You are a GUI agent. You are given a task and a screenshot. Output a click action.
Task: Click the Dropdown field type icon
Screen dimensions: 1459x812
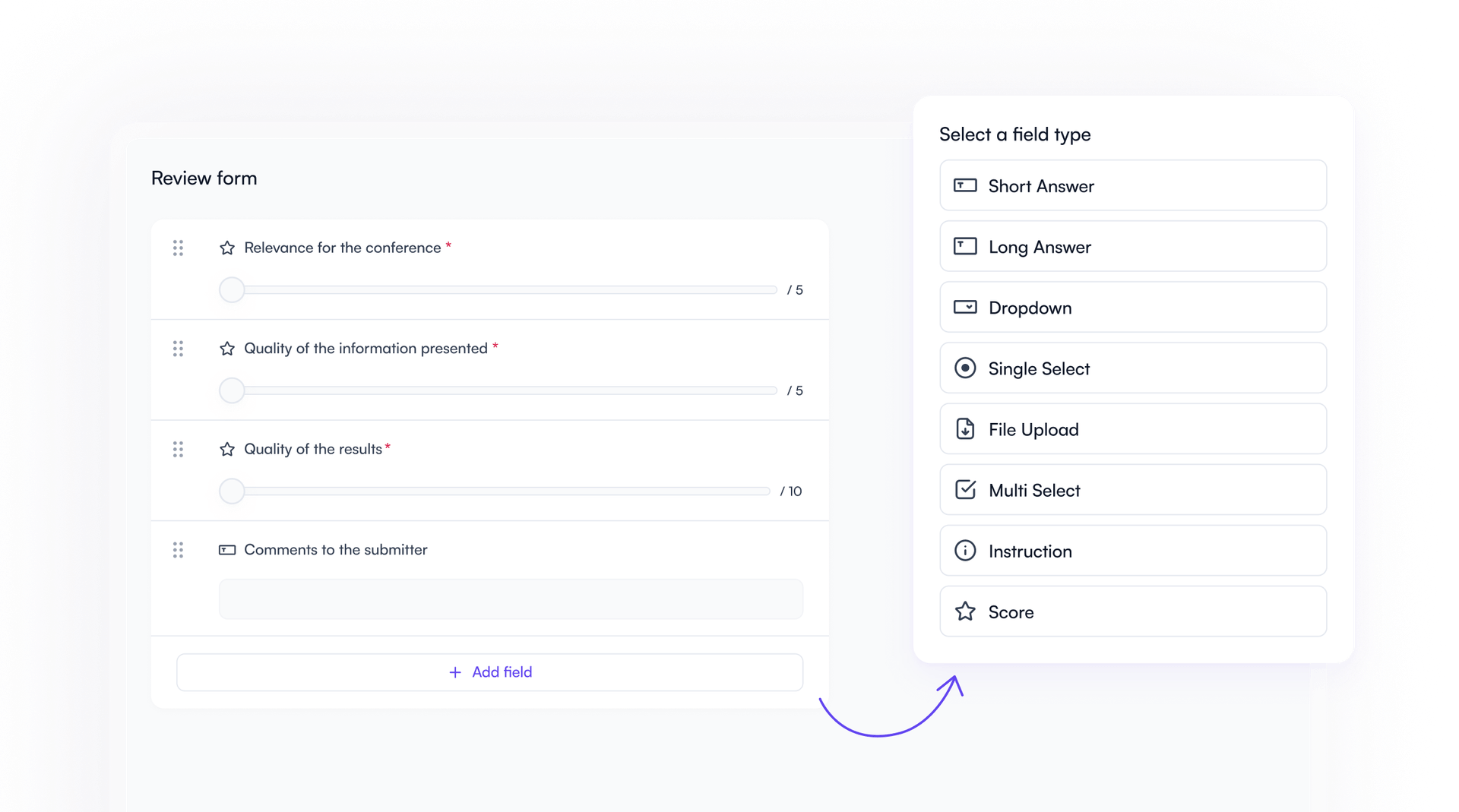(x=966, y=307)
